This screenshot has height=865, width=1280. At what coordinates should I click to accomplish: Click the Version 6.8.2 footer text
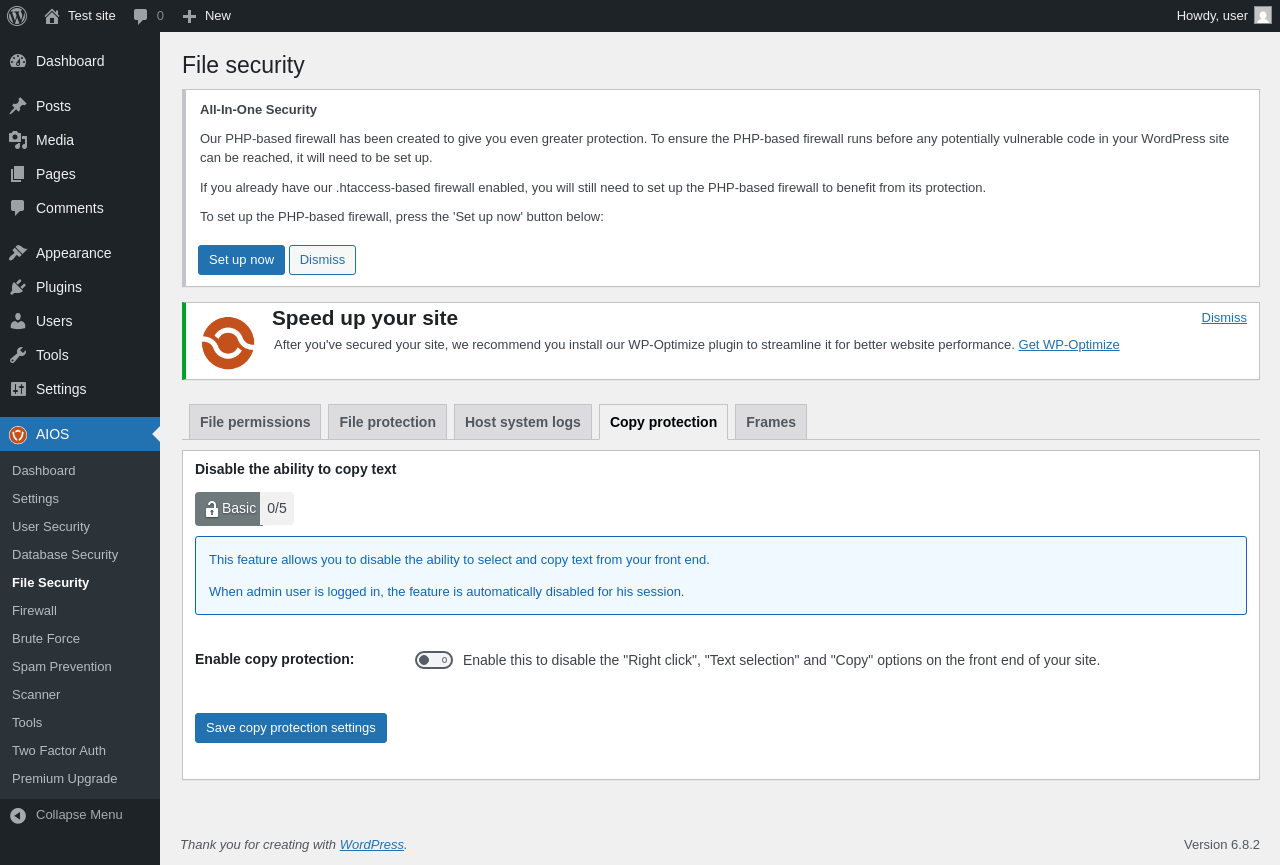coord(1222,844)
